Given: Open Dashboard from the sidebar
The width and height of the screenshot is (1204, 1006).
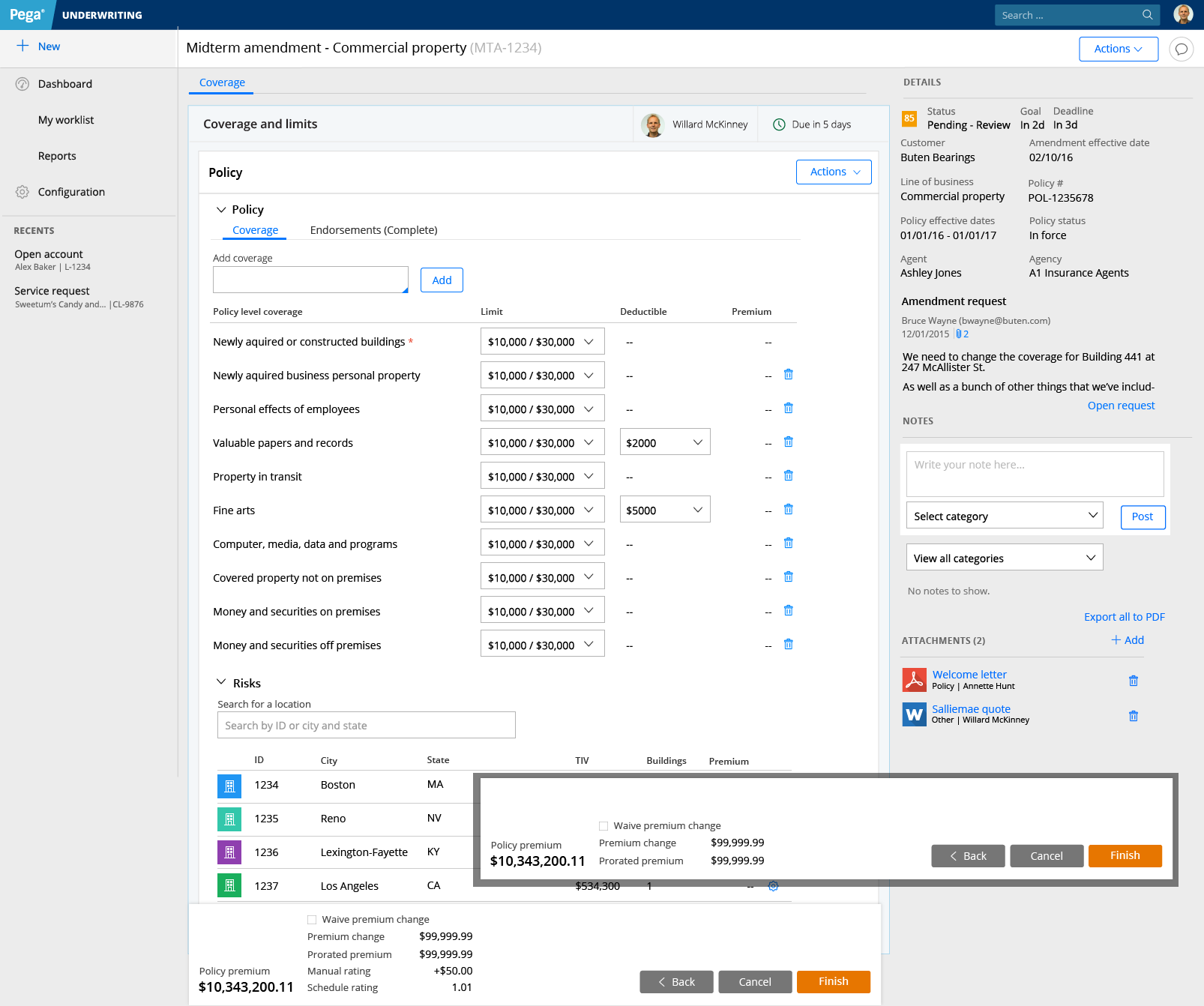Looking at the screenshot, I should coord(65,84).
